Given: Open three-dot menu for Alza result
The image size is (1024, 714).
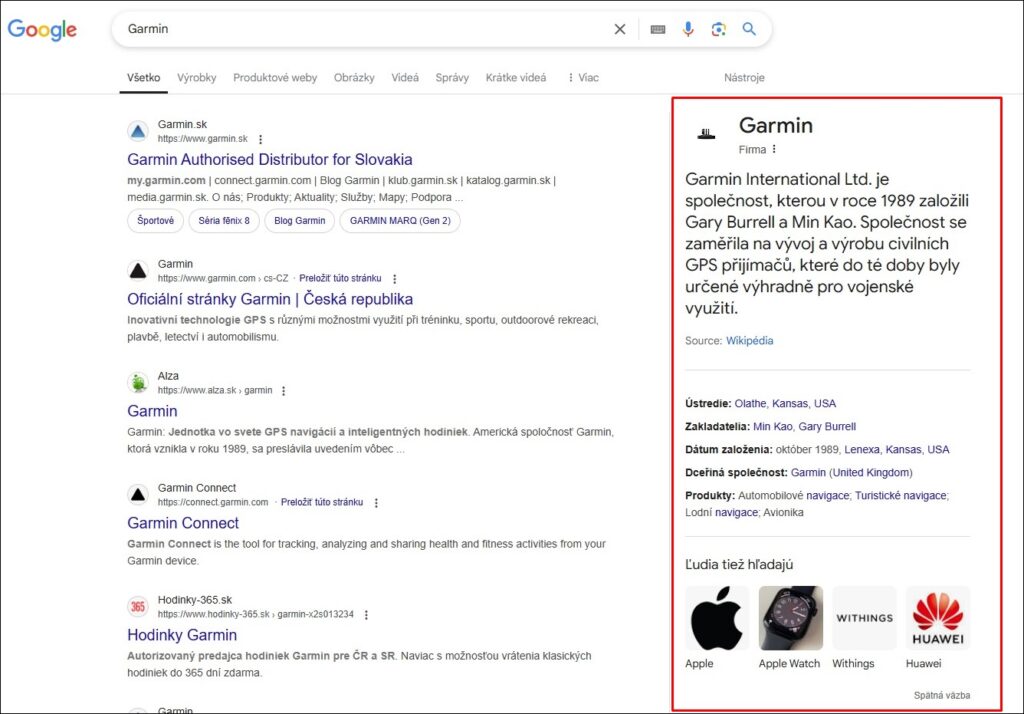Looking at the screenshot, I should [x=283, y=391].
